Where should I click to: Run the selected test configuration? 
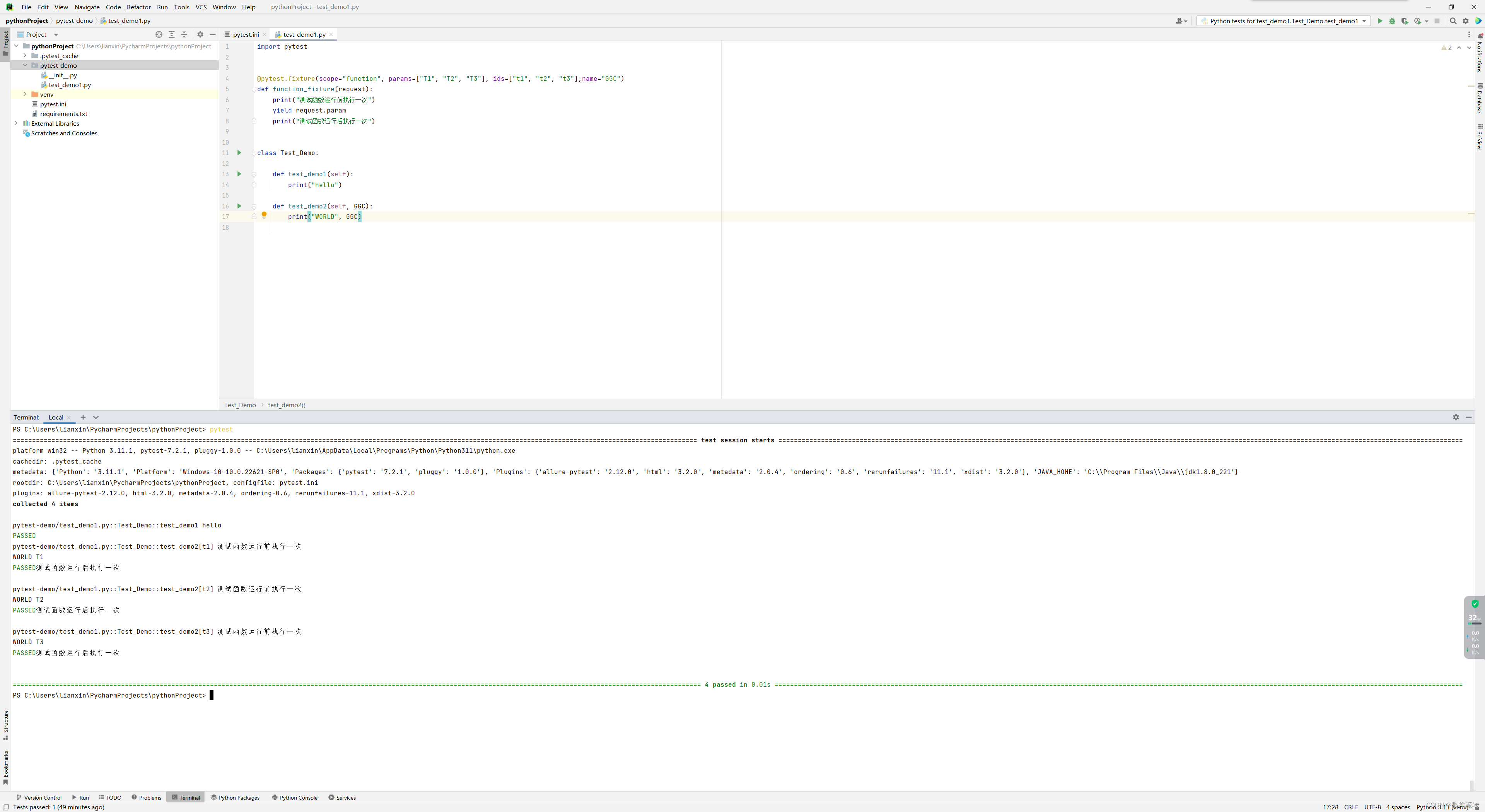(1379, 21)
